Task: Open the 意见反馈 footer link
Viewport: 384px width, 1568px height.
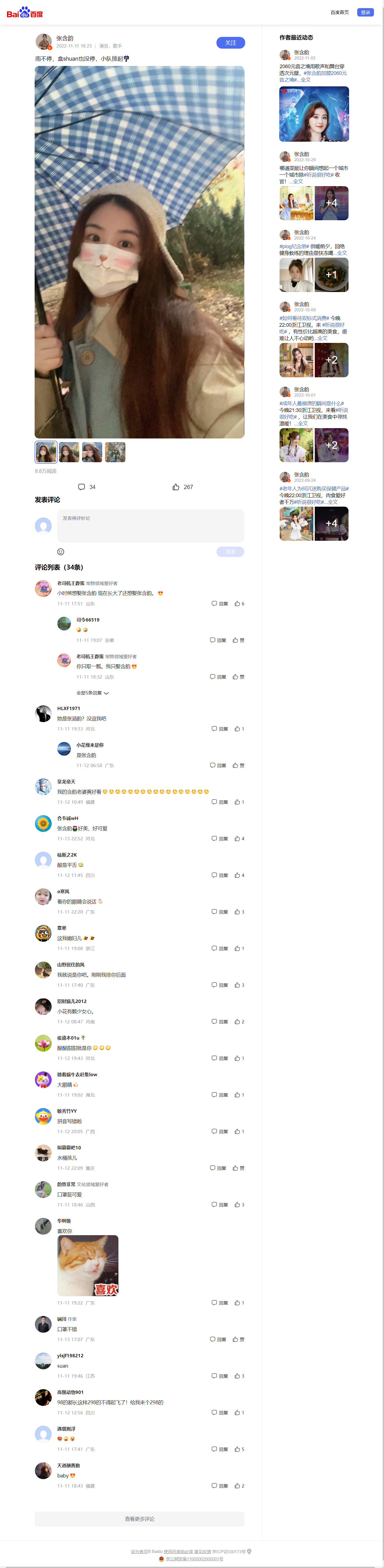Action: pyautogui.click(x=203, y=1552)
